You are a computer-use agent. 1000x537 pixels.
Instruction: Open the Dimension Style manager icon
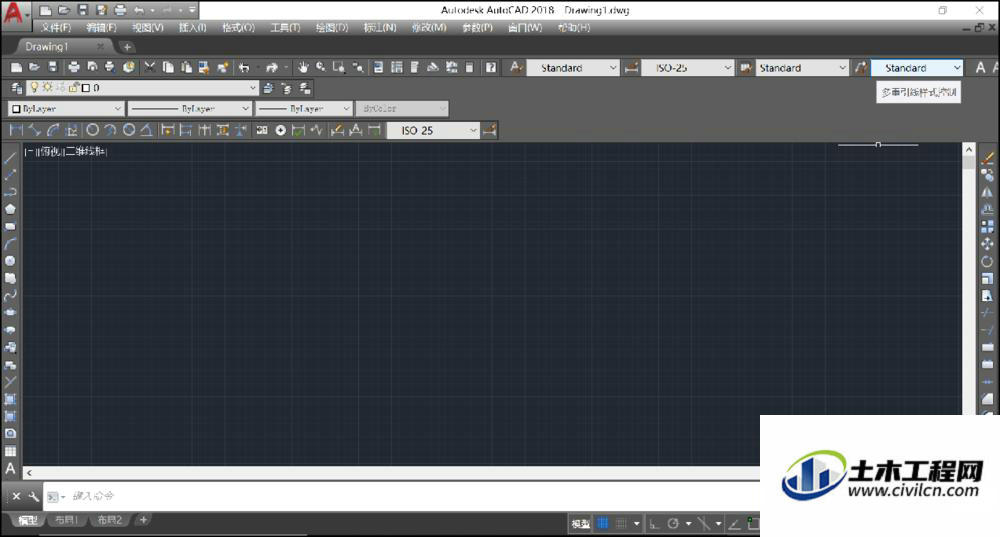click(631, 67)
